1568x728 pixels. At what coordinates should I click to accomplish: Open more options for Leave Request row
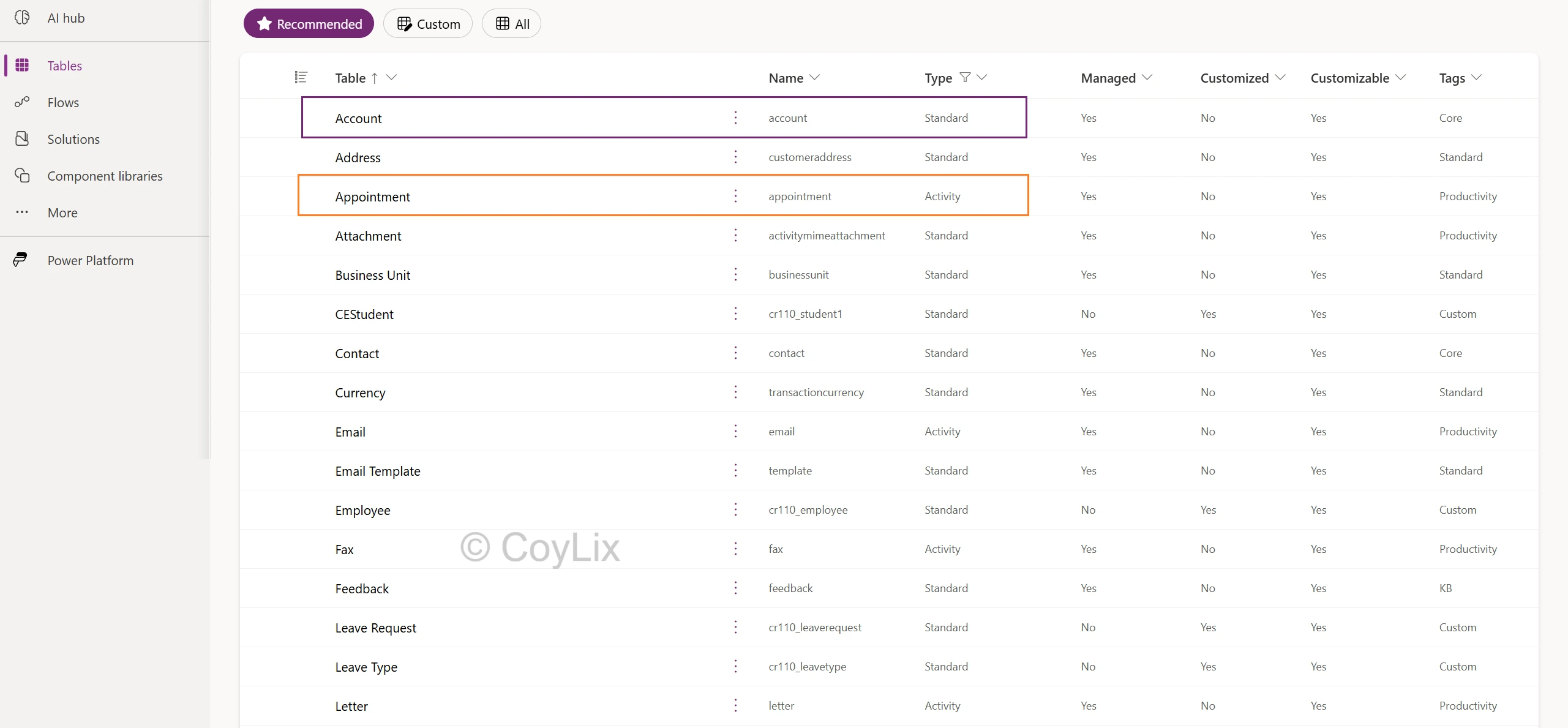click(735, 627)
